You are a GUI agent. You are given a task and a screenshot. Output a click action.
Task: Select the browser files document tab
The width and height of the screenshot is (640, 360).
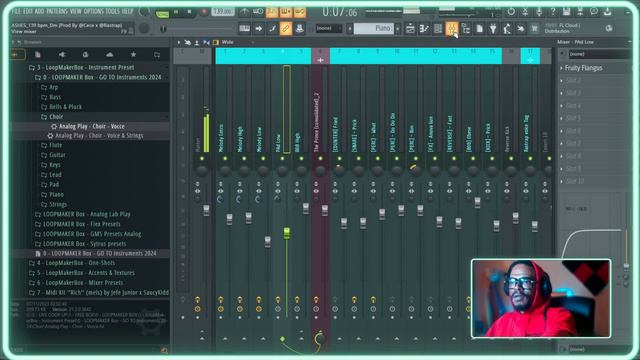pyautogui.click(x=38, y=54)
